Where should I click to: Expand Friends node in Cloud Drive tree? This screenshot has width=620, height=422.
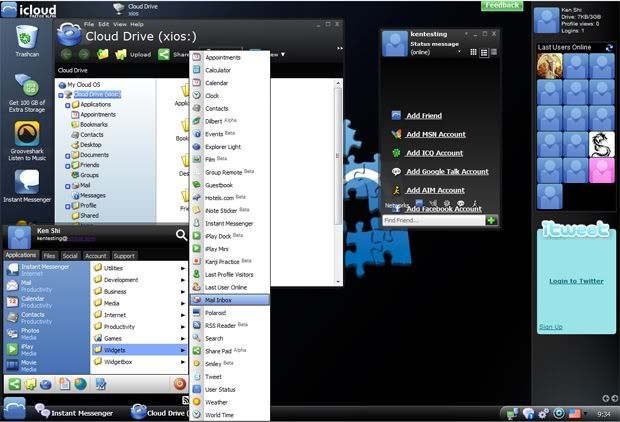click(x=68, y=166)
